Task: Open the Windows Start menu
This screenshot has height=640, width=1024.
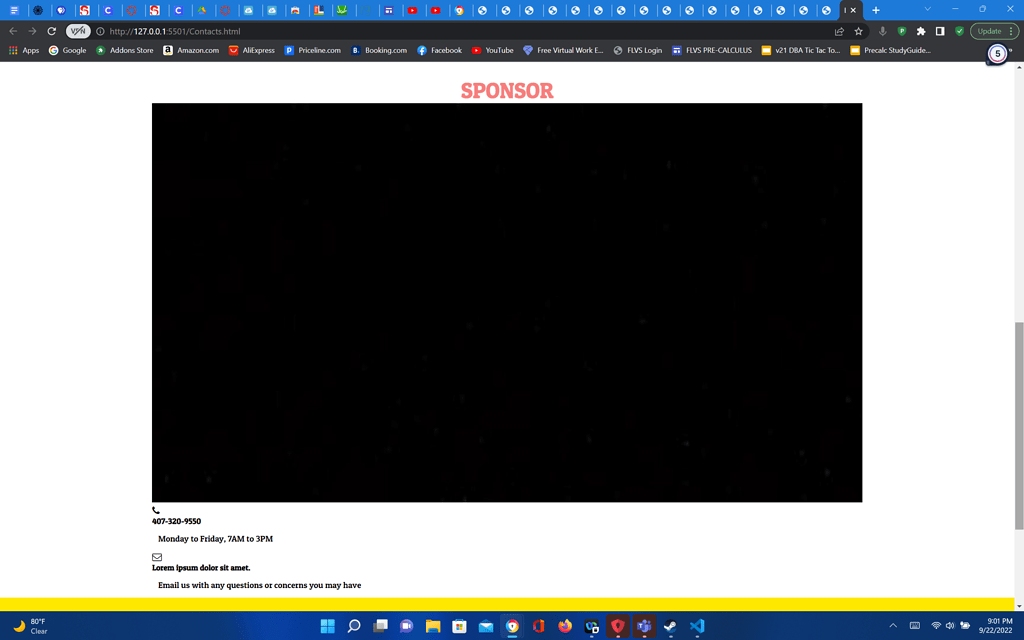Action: point(327,626)
